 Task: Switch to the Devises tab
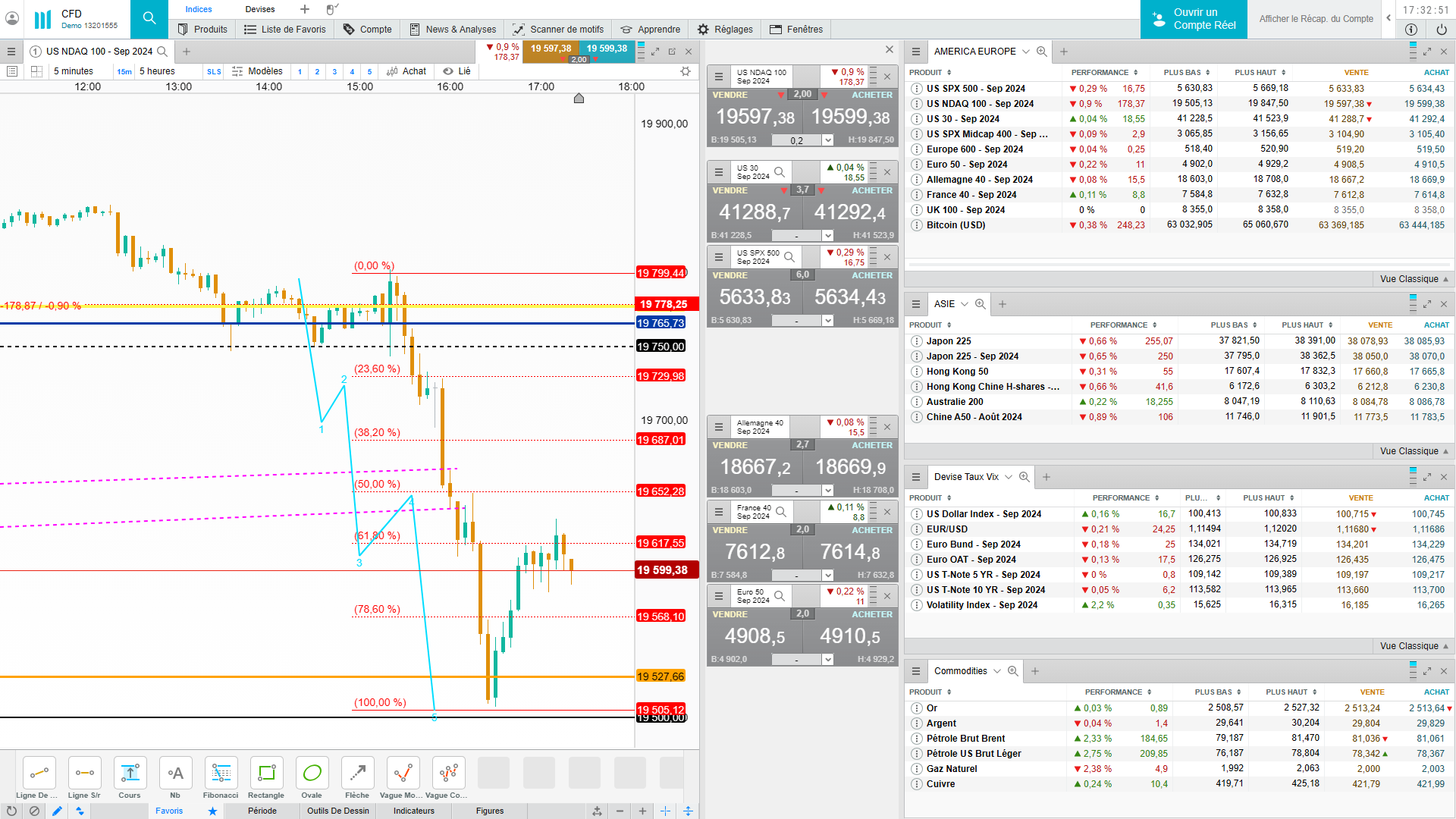tap(260, 9)
